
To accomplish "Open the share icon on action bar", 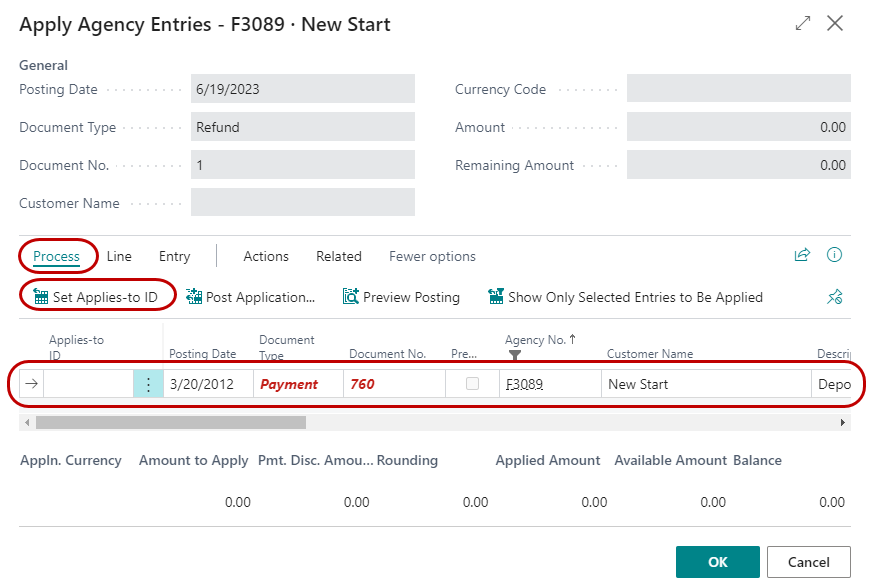I will point(801,256).
